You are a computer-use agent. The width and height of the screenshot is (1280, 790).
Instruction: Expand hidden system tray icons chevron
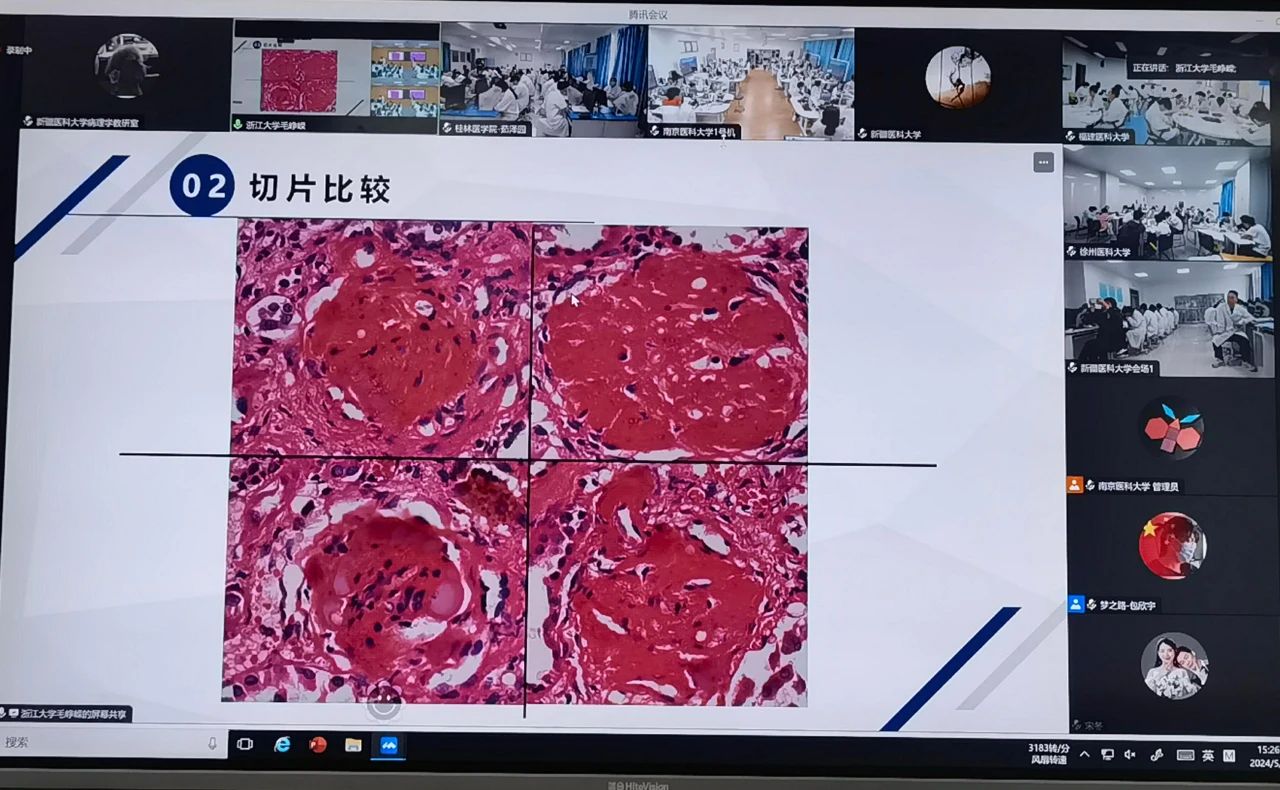(1085, 755)
